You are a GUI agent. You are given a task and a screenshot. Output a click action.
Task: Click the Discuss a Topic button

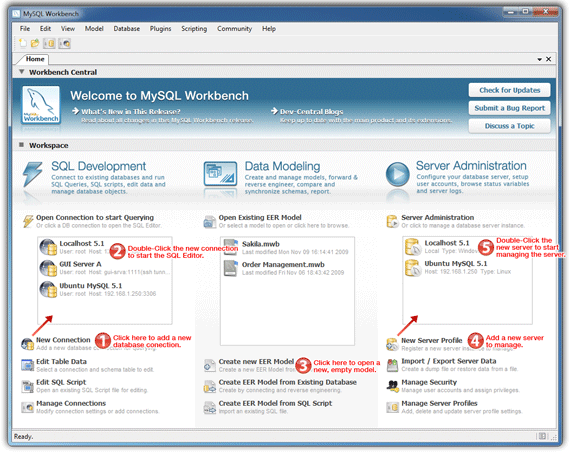coord(509,126)
